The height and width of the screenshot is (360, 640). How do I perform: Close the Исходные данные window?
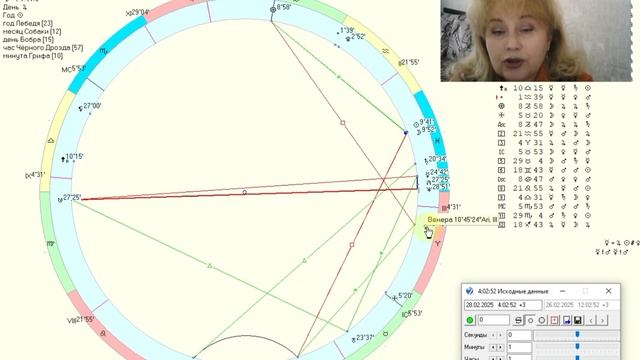click(609, 291)
